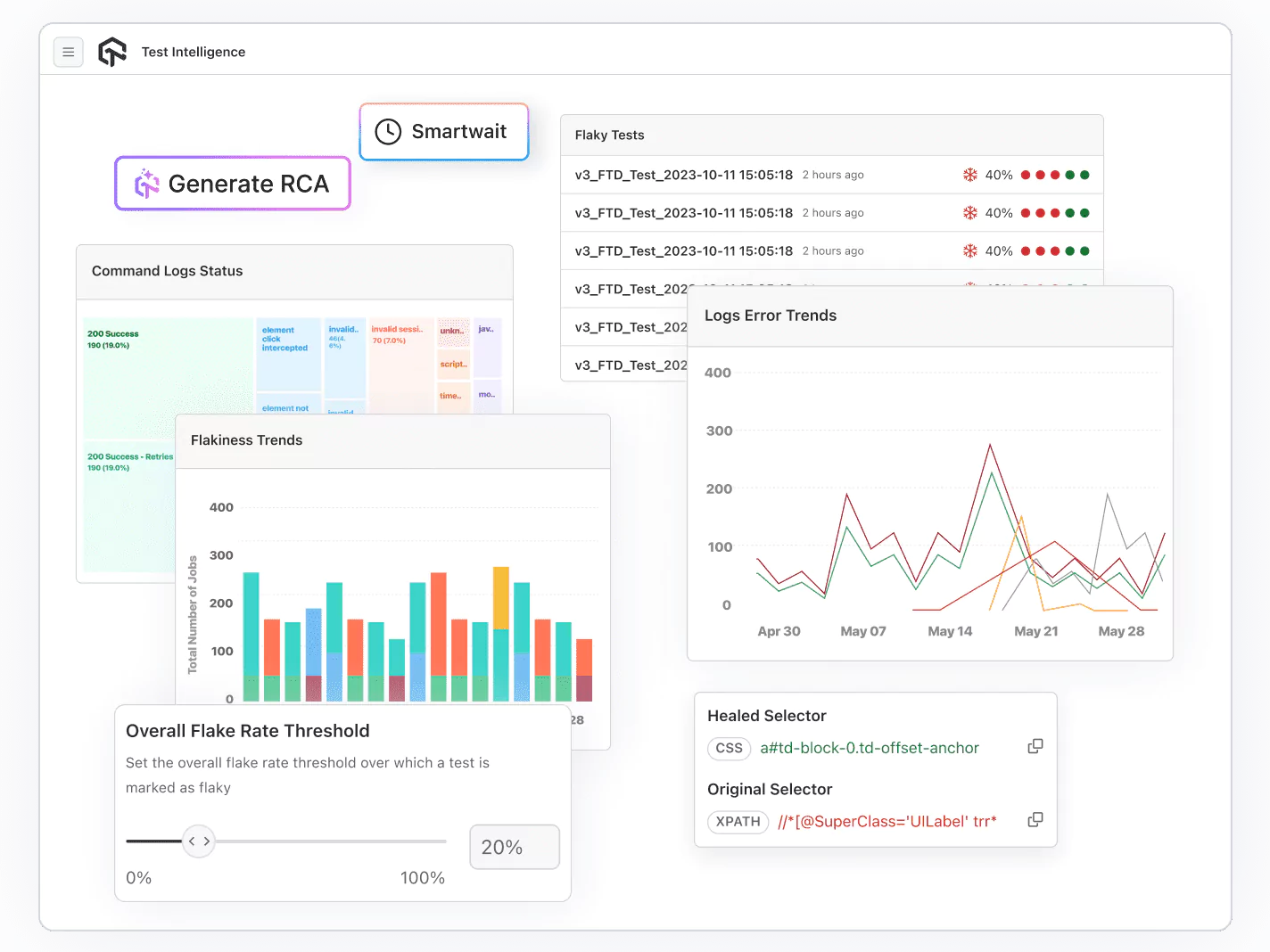1270x952 pixels.
Task: Copy the healed CSS selector
Action: 1035,747
